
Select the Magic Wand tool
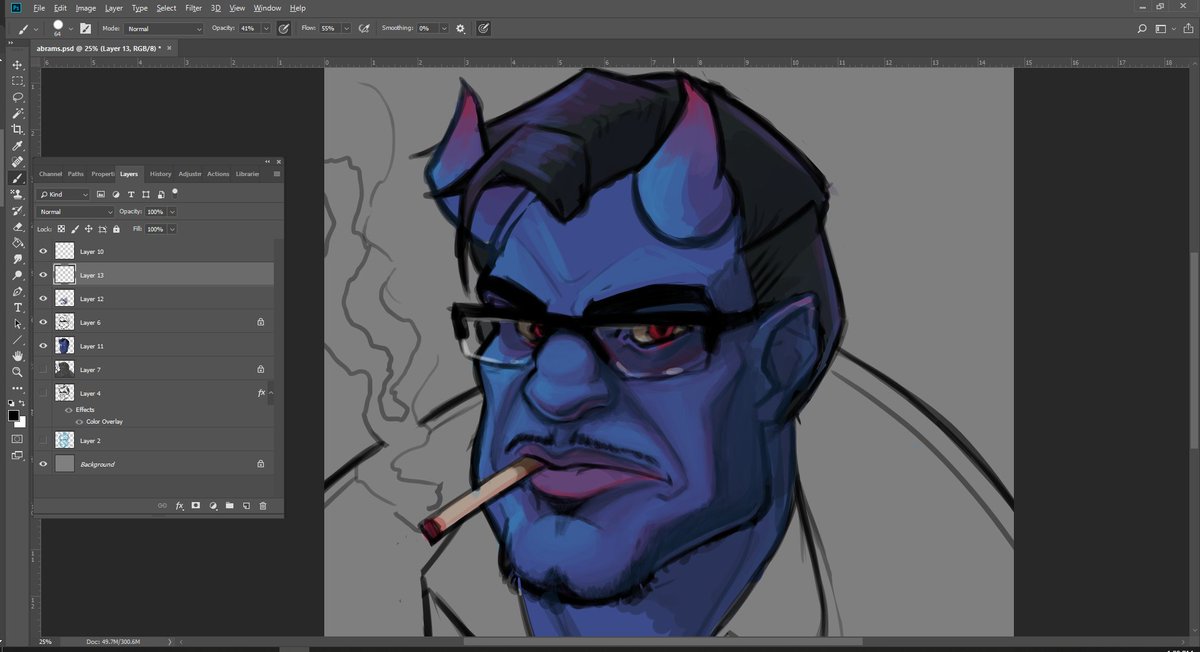(x=17, y=113)
